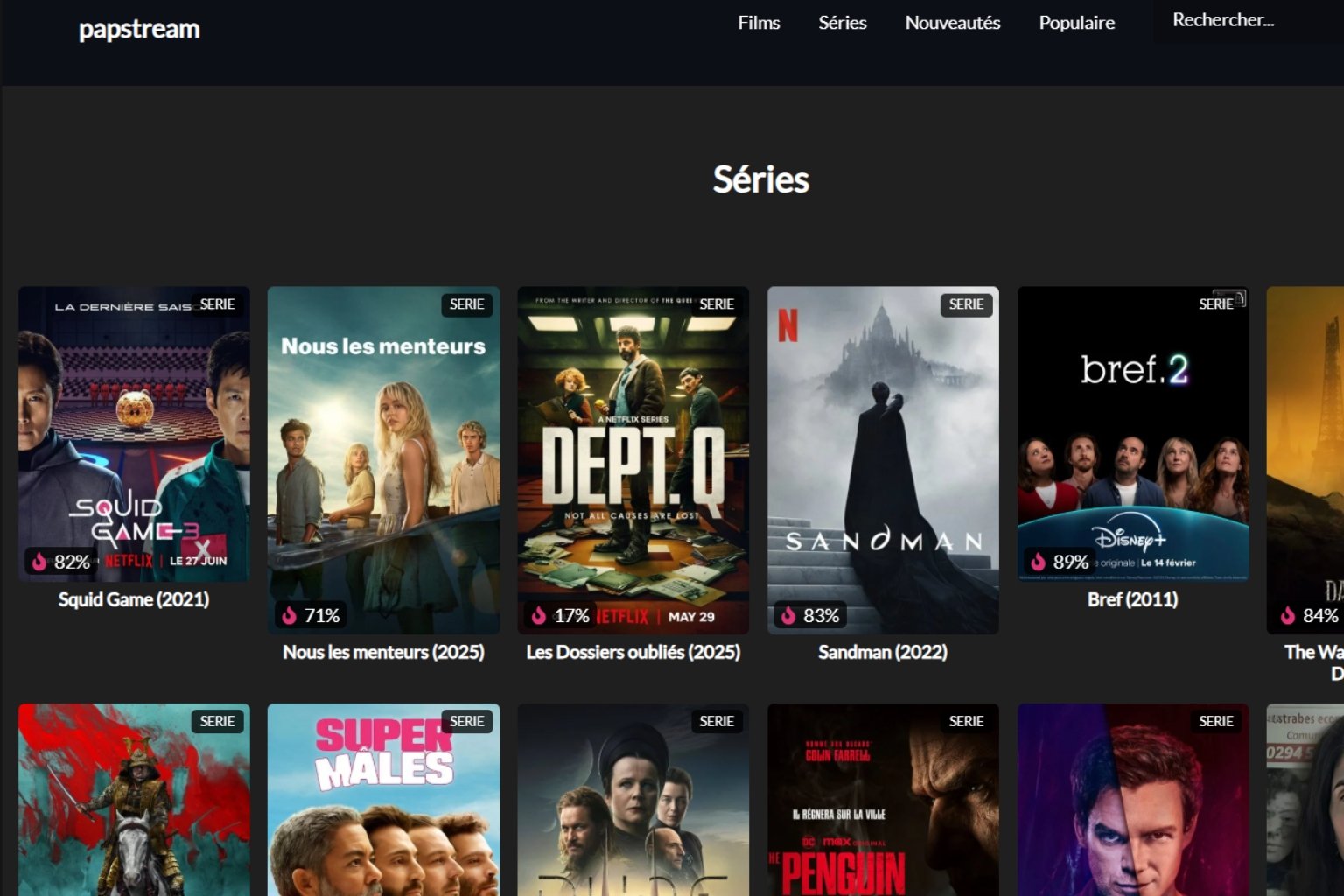1344x896 pixels.
Task: Open the papstream home logo
Action: point(139,30)
